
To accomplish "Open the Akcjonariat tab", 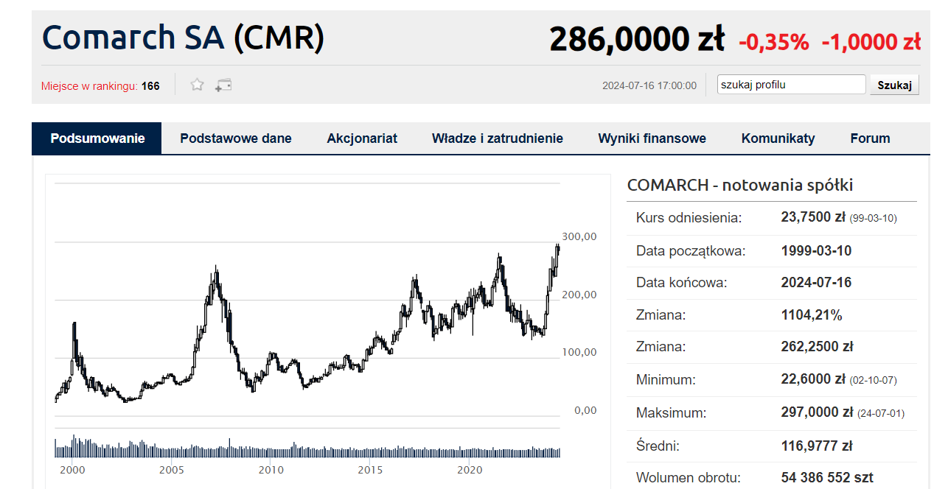I will [x=362, y=138].
